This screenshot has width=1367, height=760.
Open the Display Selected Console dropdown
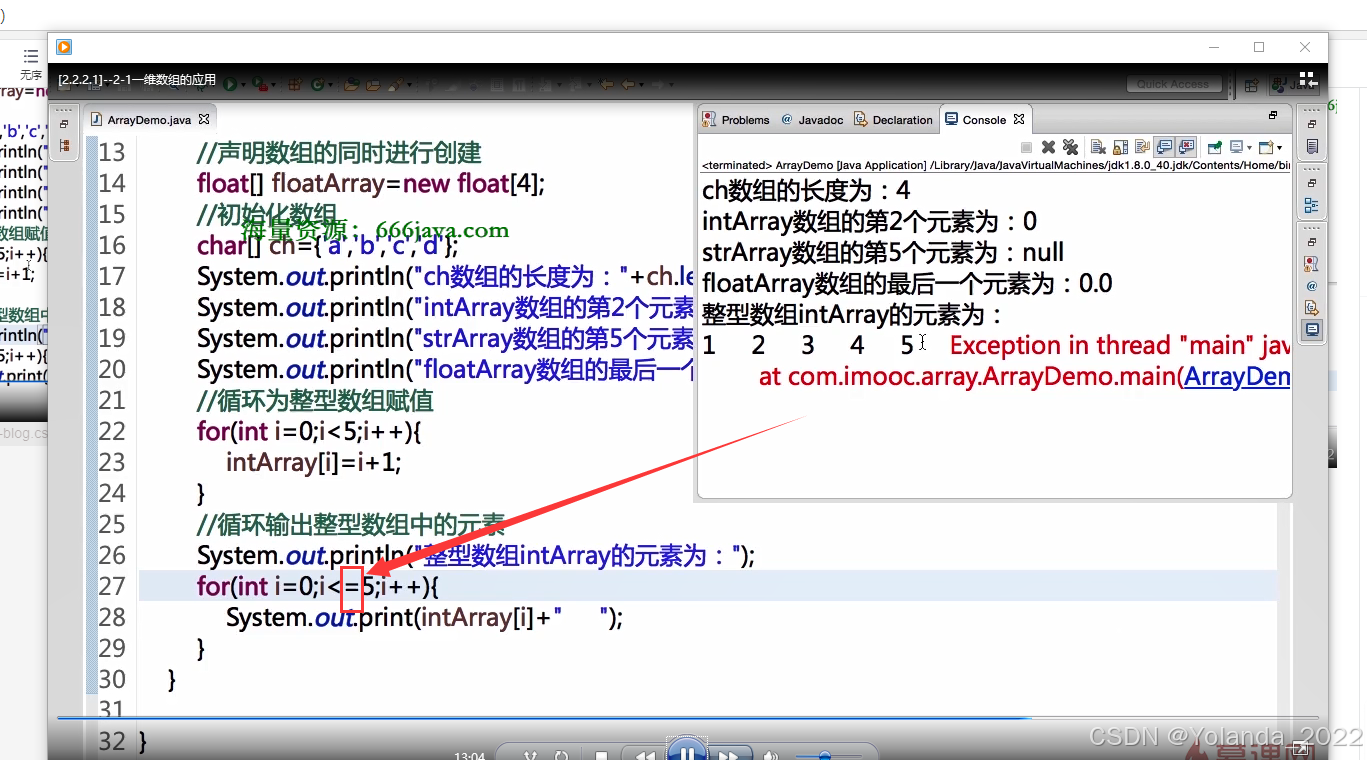coord(1249,147)
